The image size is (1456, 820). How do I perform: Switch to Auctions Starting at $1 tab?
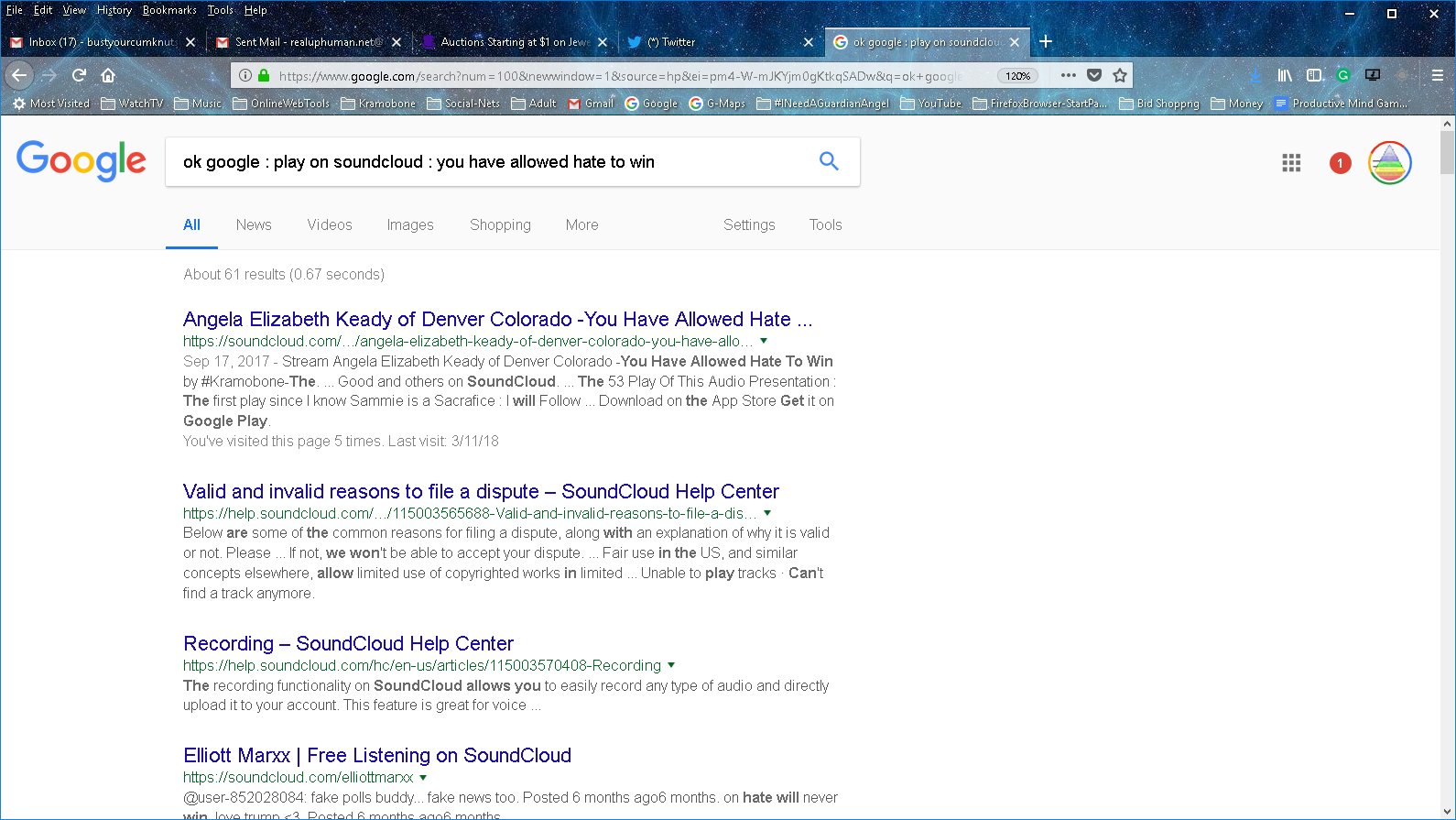[x=513, y=42]
